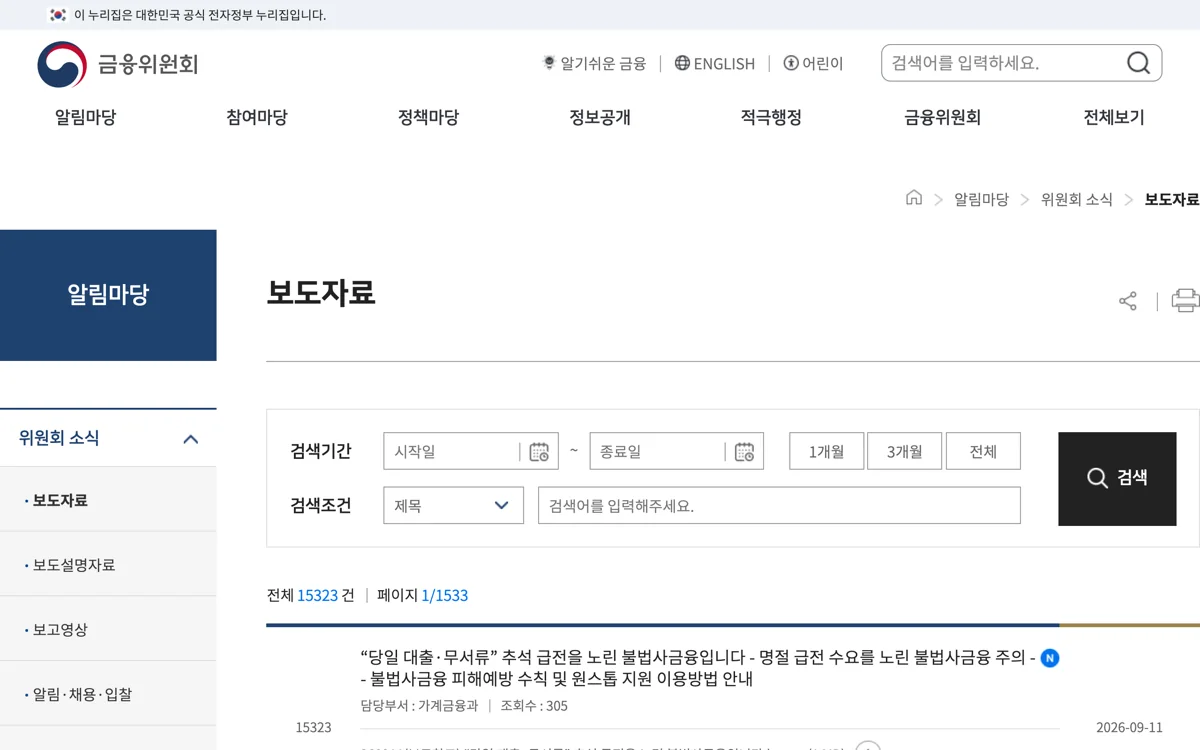Open the 정책마당 main menu
This screenshot has width=1200, height=750.
(x=428, y=117)
